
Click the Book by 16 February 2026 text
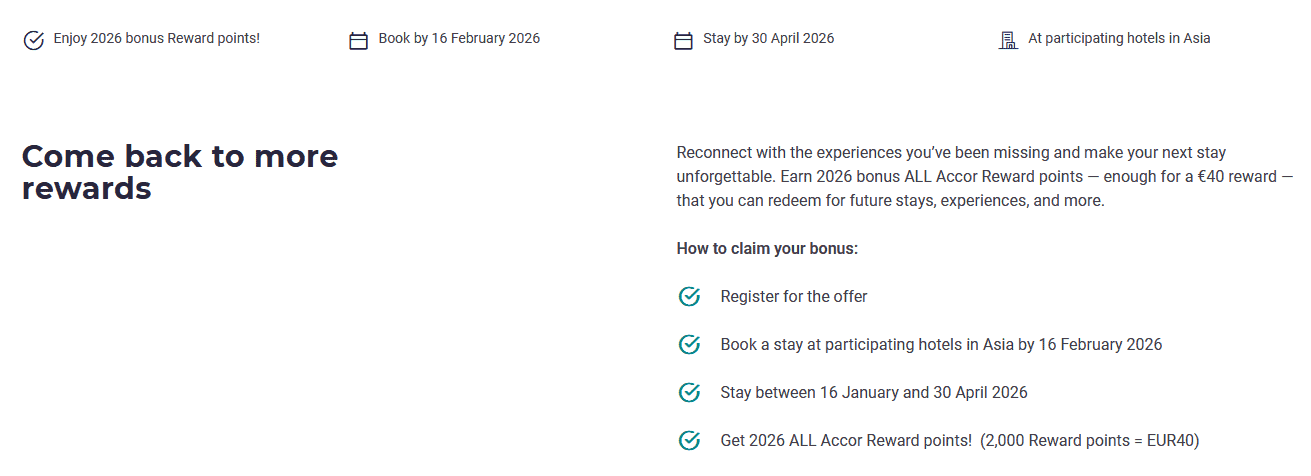tap(459, 39)
